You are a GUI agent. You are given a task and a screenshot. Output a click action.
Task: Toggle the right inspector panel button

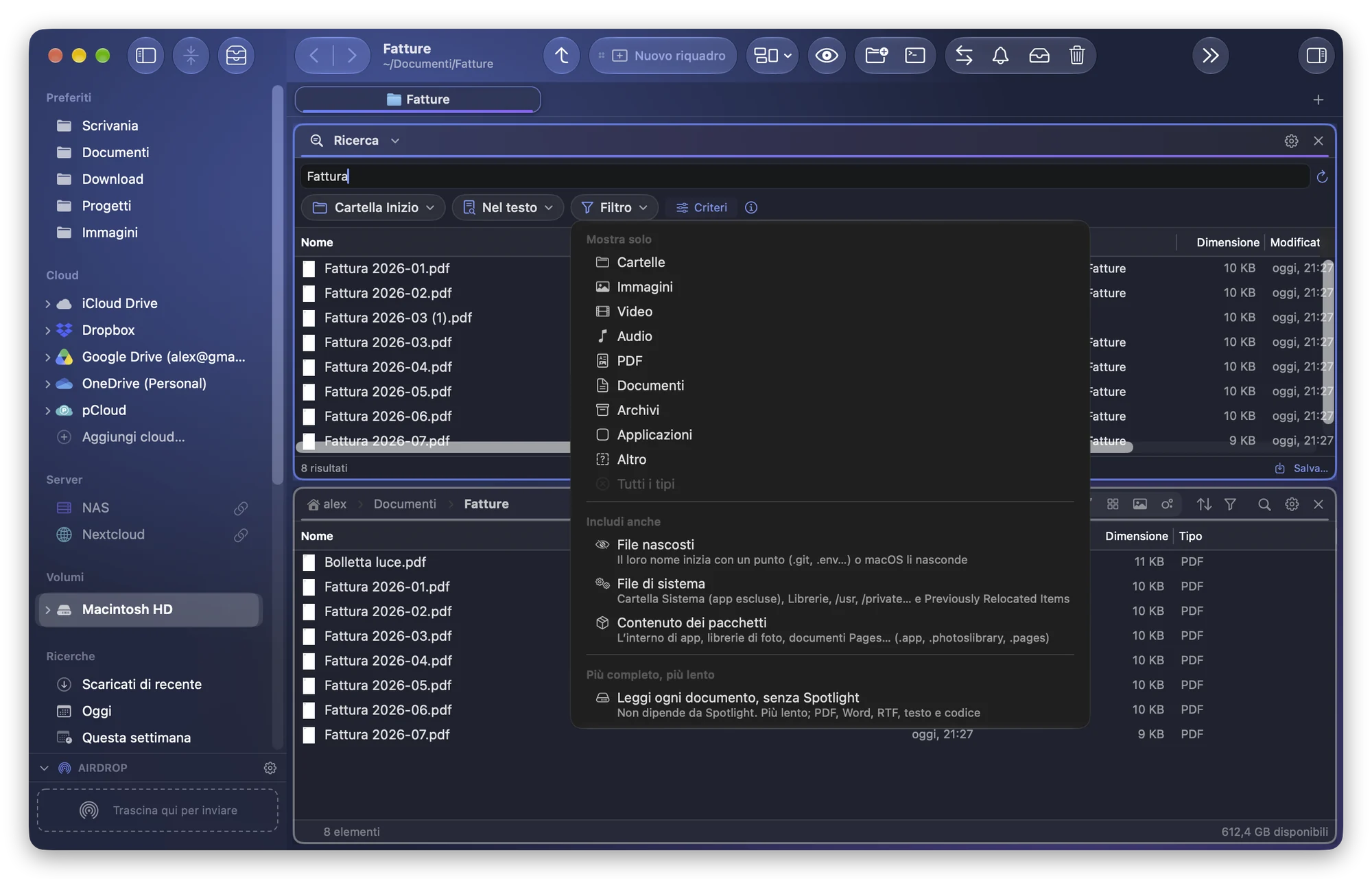pos(1316,56)
